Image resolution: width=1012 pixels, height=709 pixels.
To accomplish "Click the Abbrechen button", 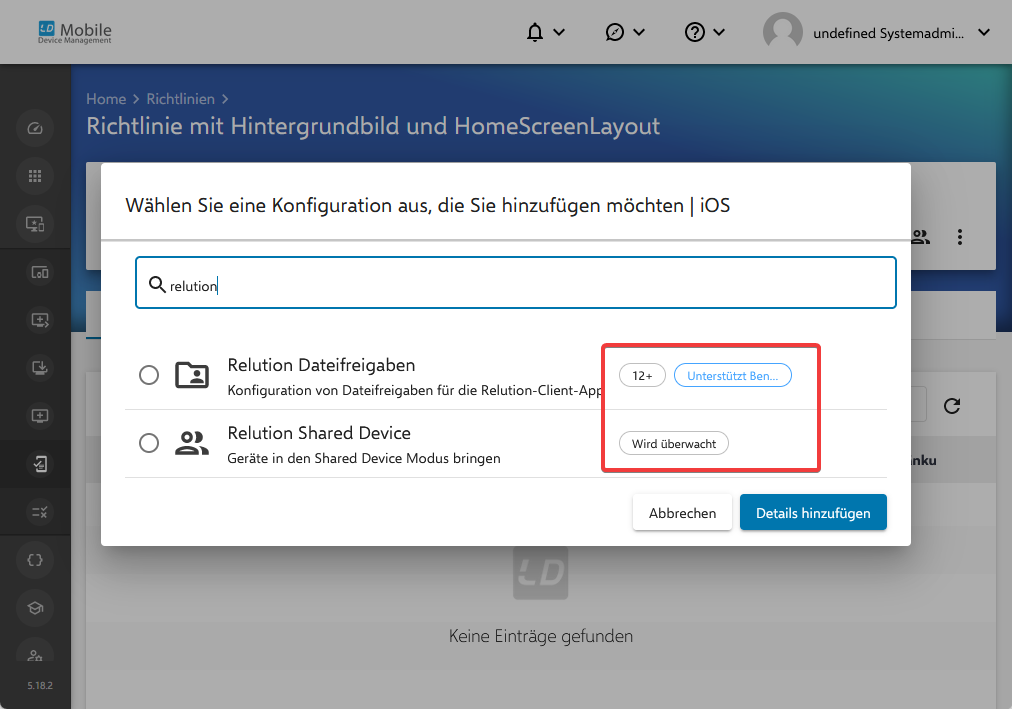I will coord(682,513).
